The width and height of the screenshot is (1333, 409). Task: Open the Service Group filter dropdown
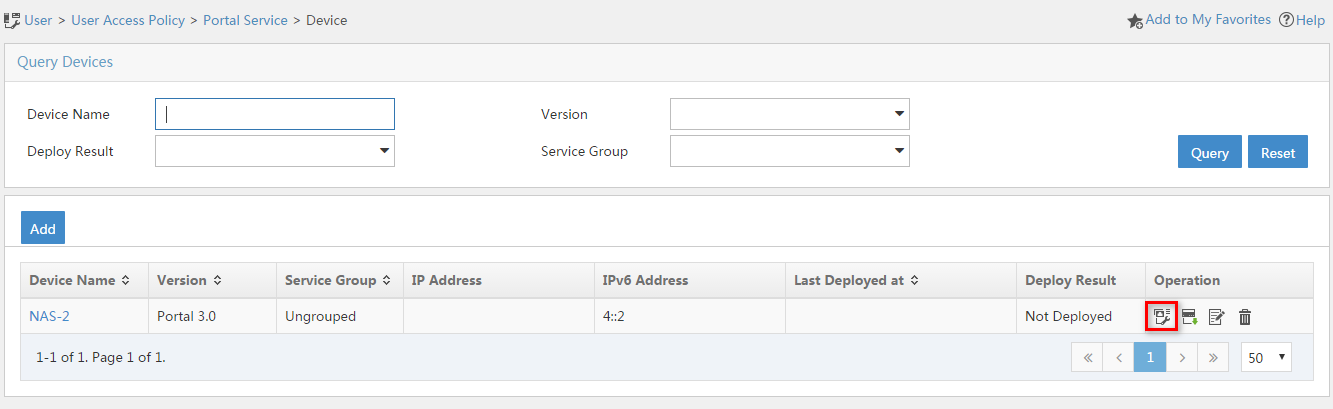point(789,151)
